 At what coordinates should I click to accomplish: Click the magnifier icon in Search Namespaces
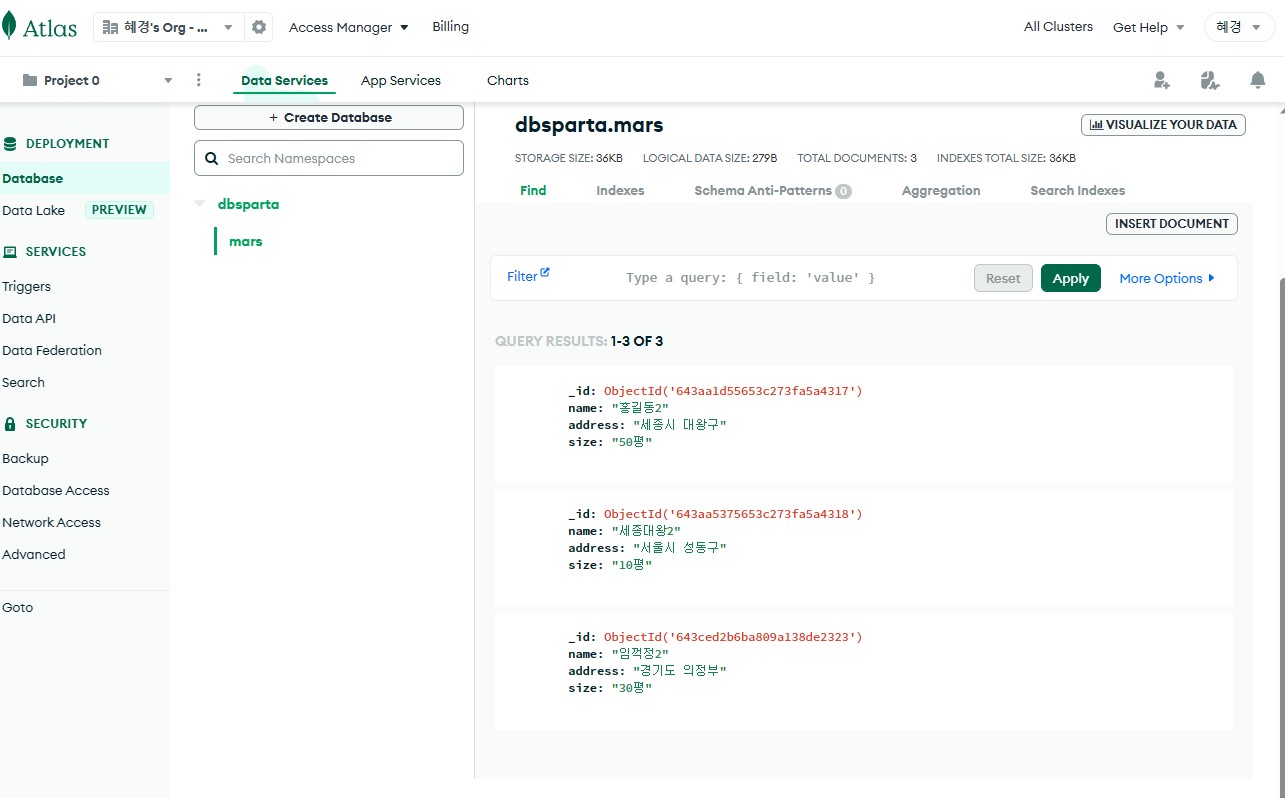212,158
